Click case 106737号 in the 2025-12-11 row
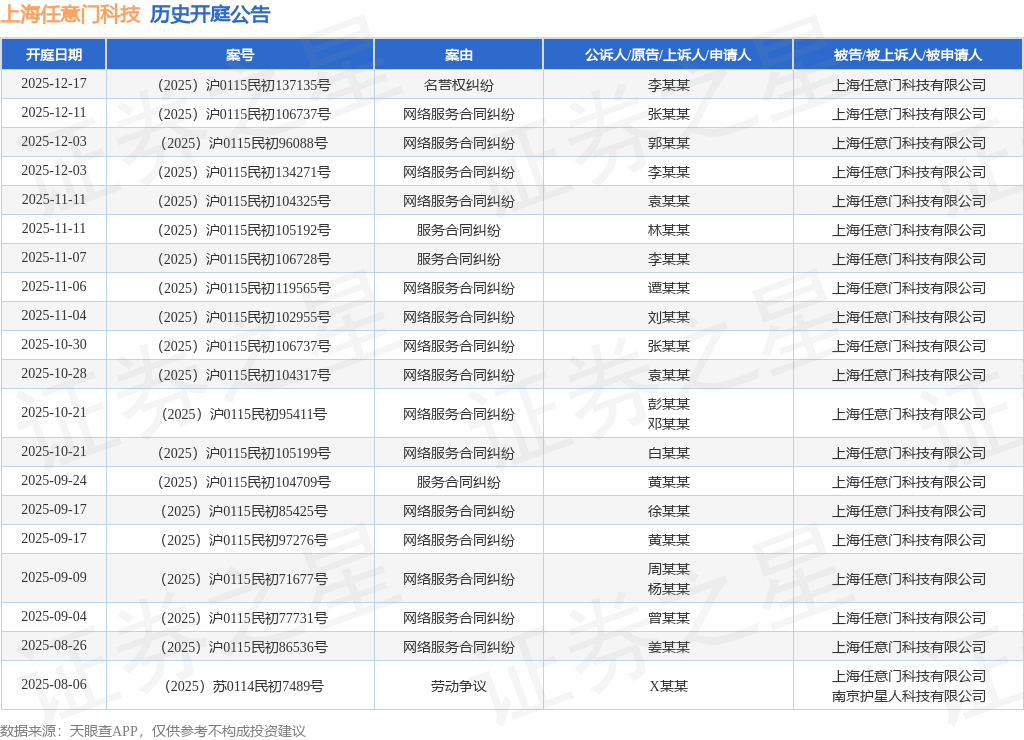The width and height of the screenshot is (1024, 740). 244,114
